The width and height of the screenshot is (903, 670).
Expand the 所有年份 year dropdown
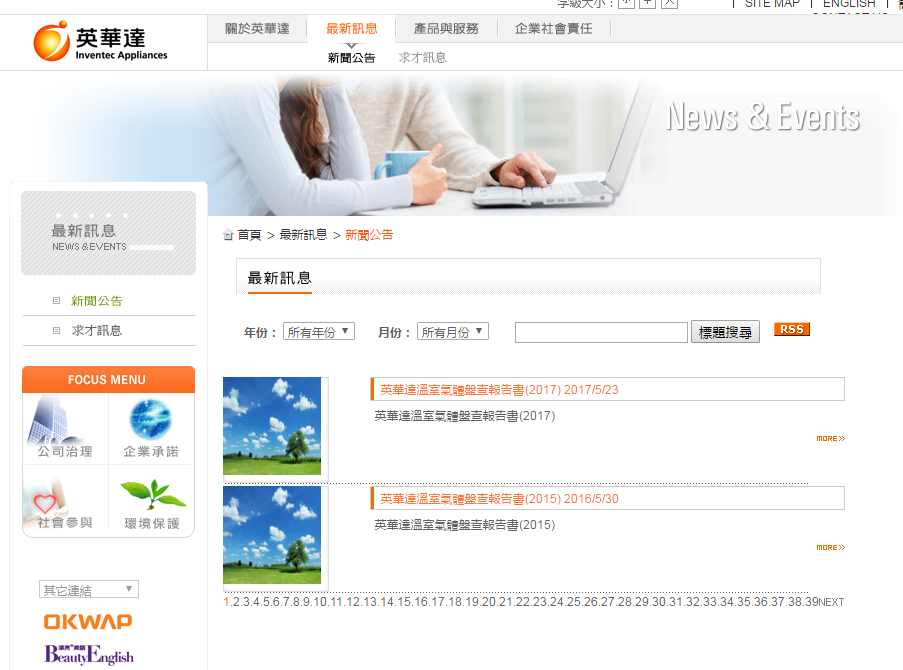point(318,332)
